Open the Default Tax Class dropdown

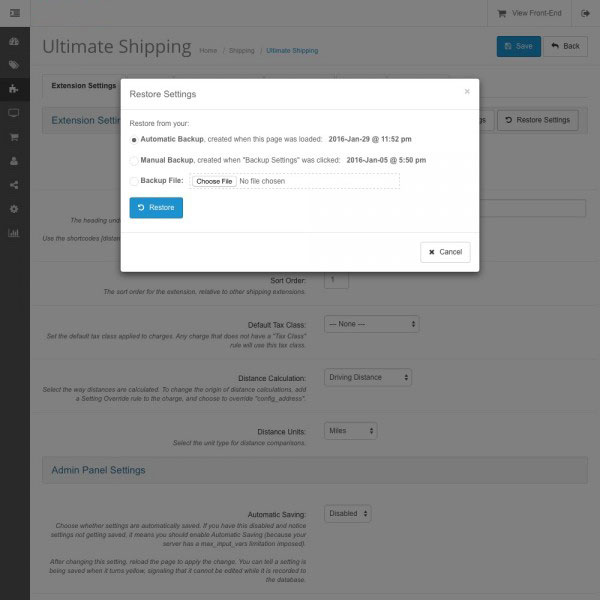pos(371,324)
